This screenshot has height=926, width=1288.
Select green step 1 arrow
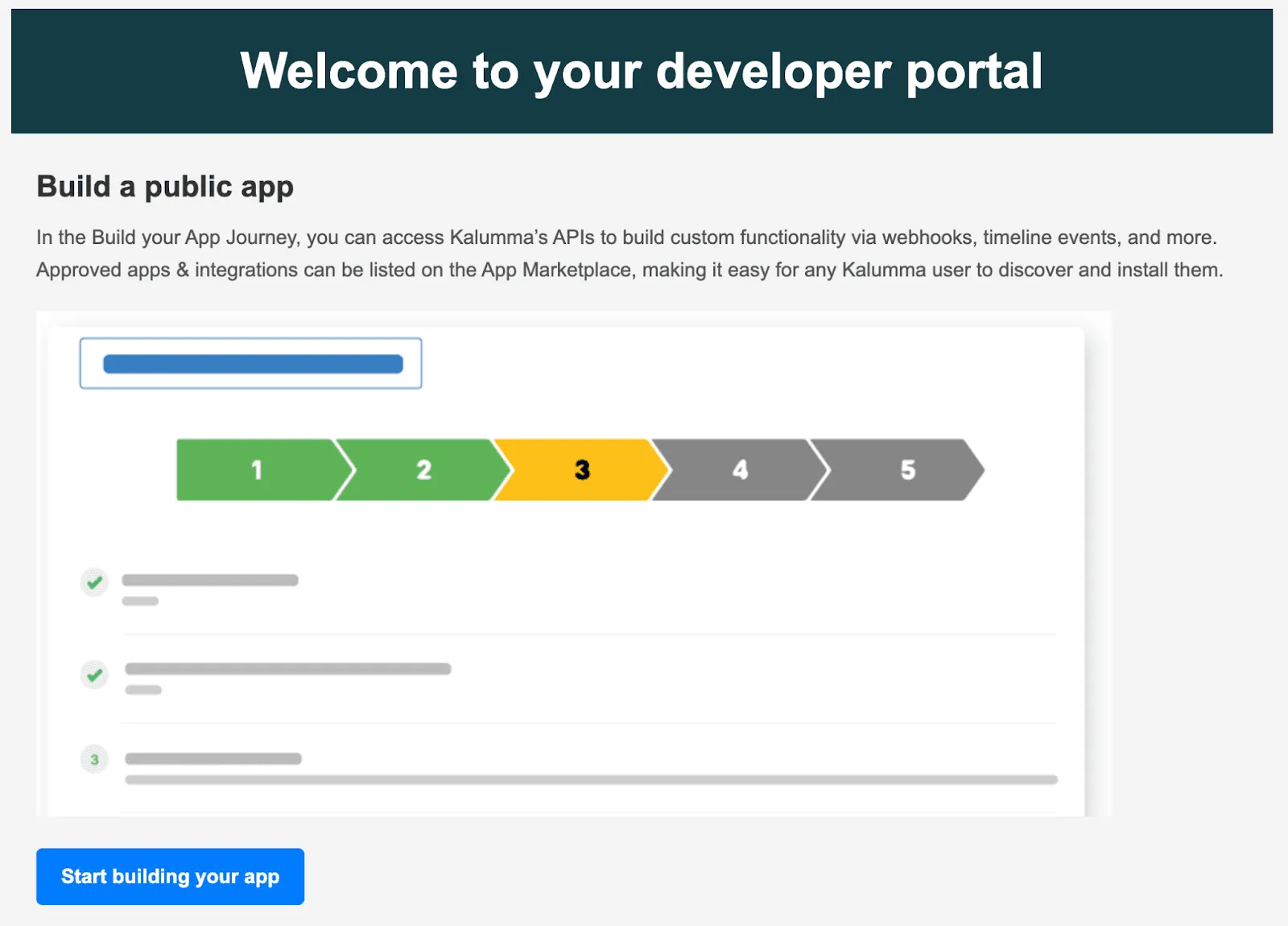coord(258,469)
